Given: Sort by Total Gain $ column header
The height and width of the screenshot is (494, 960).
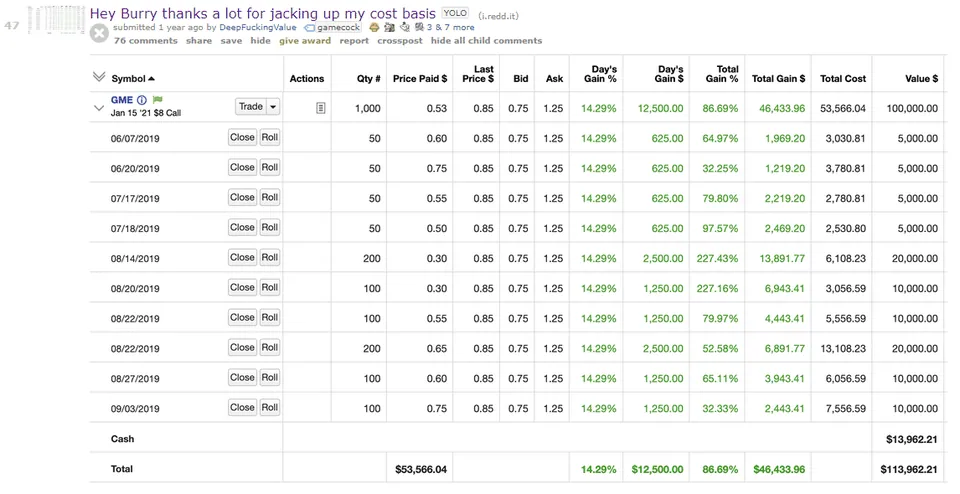Looking at the screenshot, I should (x=778, y=78).
